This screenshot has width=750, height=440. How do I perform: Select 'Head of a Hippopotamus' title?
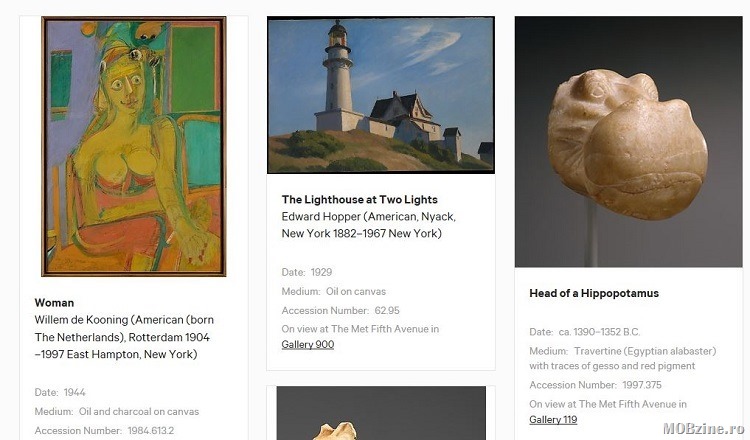point(594,293)
